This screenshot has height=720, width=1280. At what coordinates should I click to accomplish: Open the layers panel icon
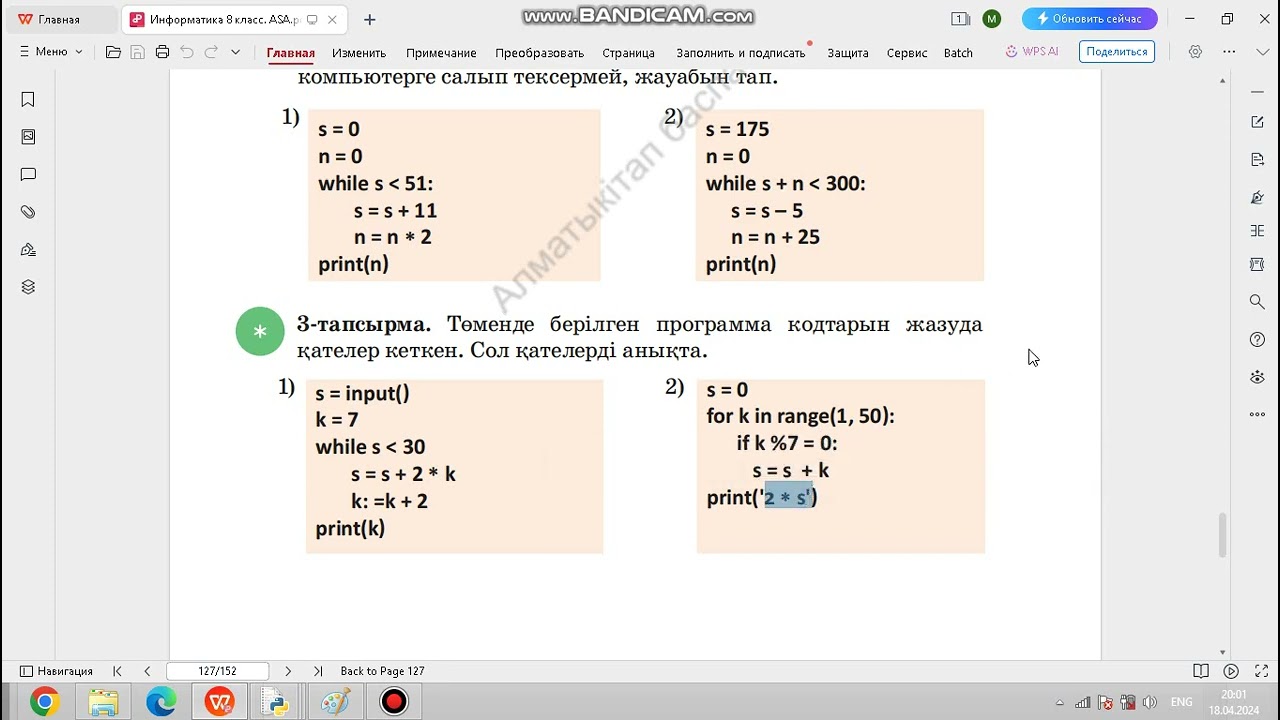[28, 287]
